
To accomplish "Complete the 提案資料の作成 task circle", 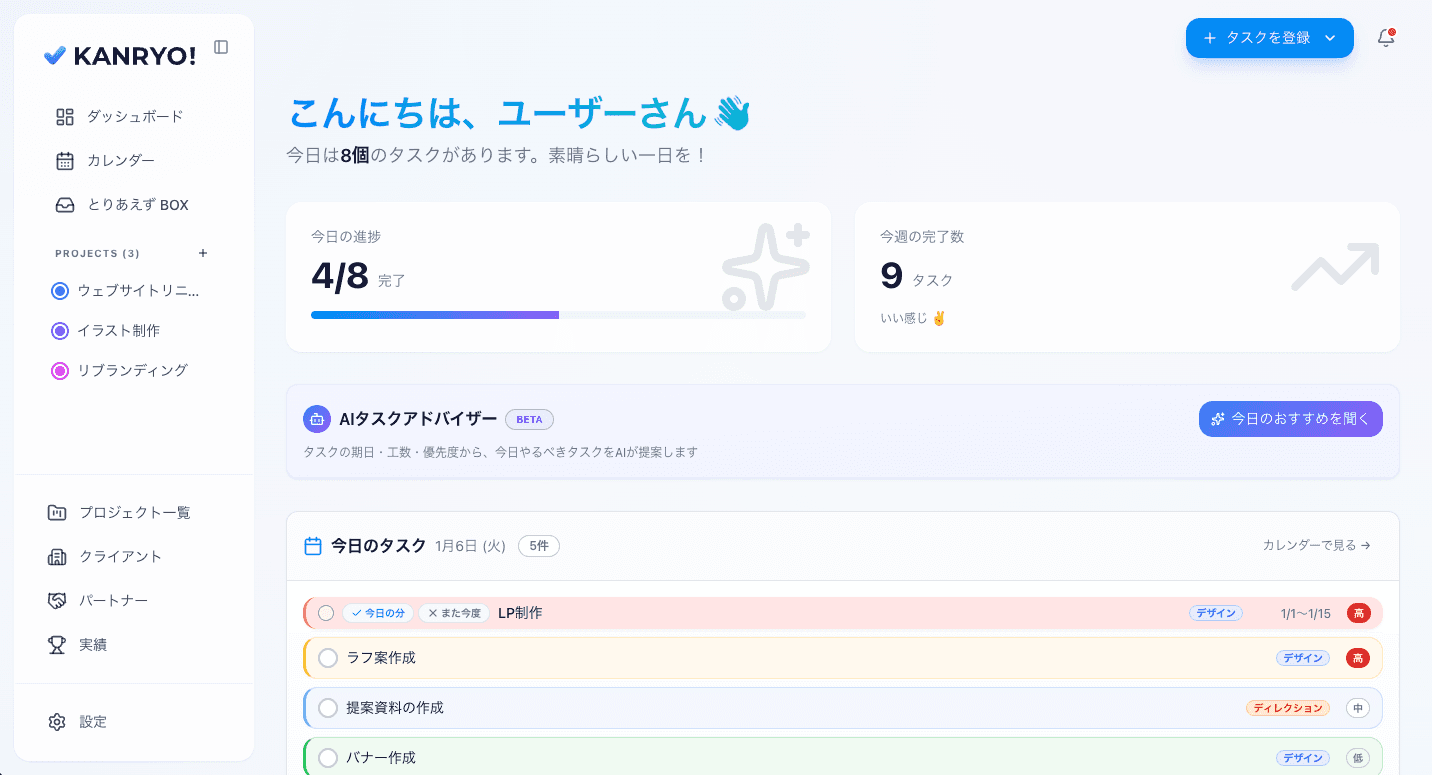I will (327, 707).
